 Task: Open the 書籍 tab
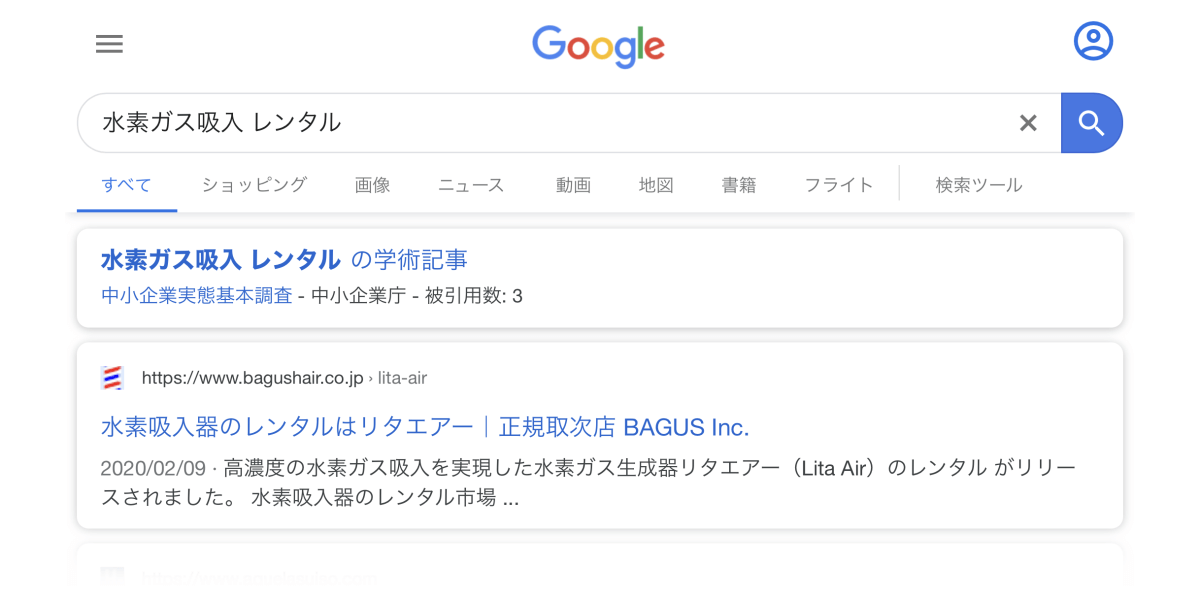739,185
